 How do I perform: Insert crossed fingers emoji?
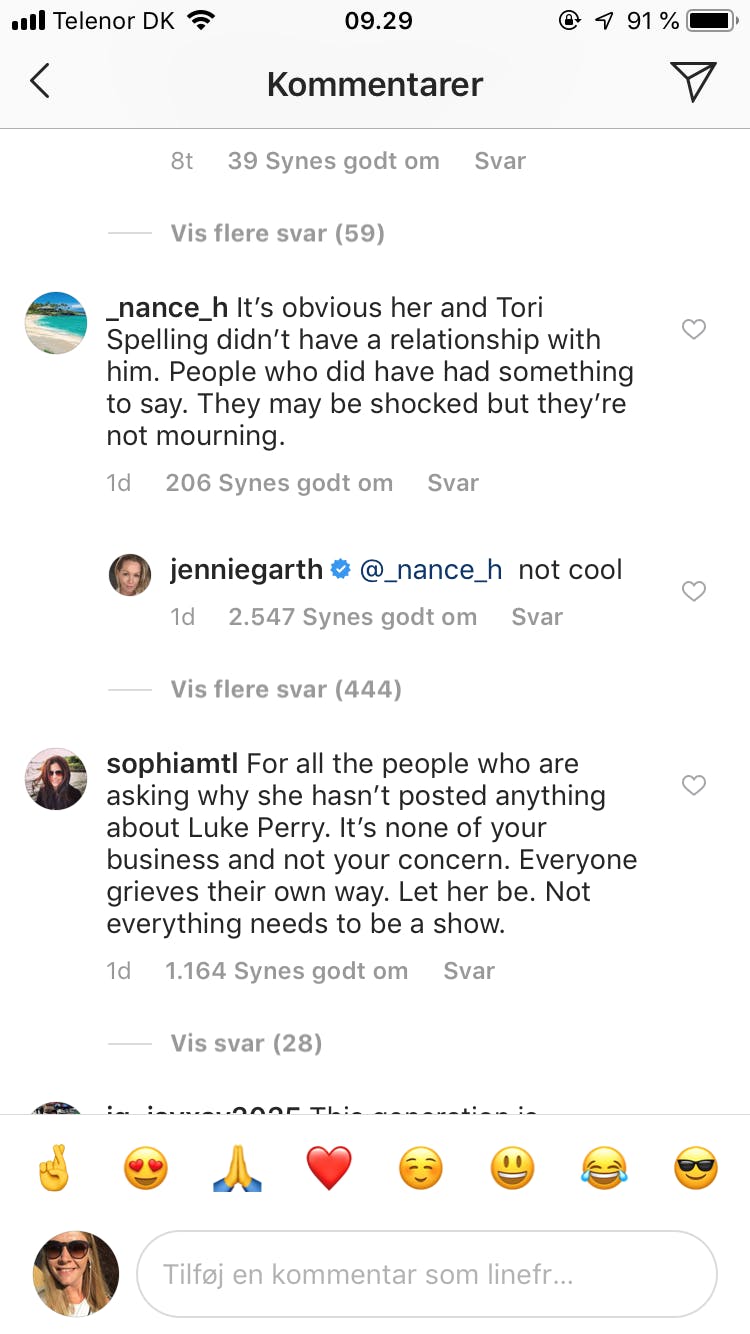pyautogui.click(x=53, y=1168)
